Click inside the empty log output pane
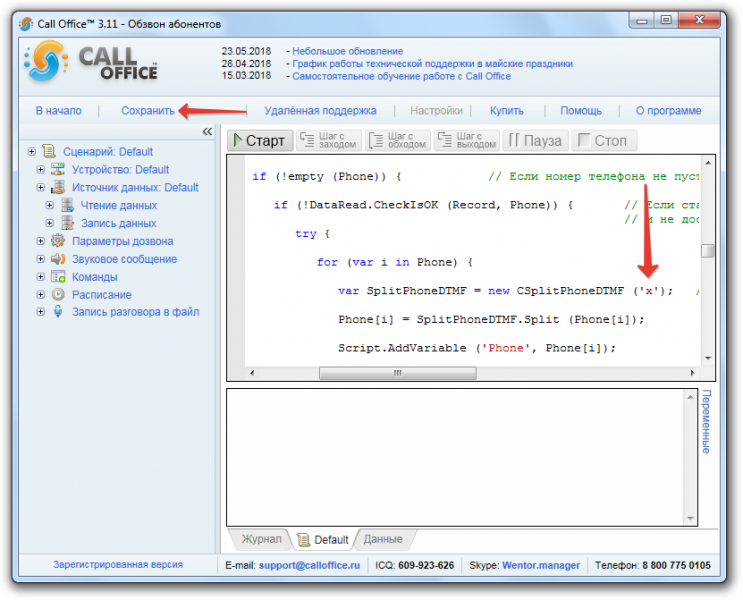Viewport: 743px width, 600px height. coord(456,457)
